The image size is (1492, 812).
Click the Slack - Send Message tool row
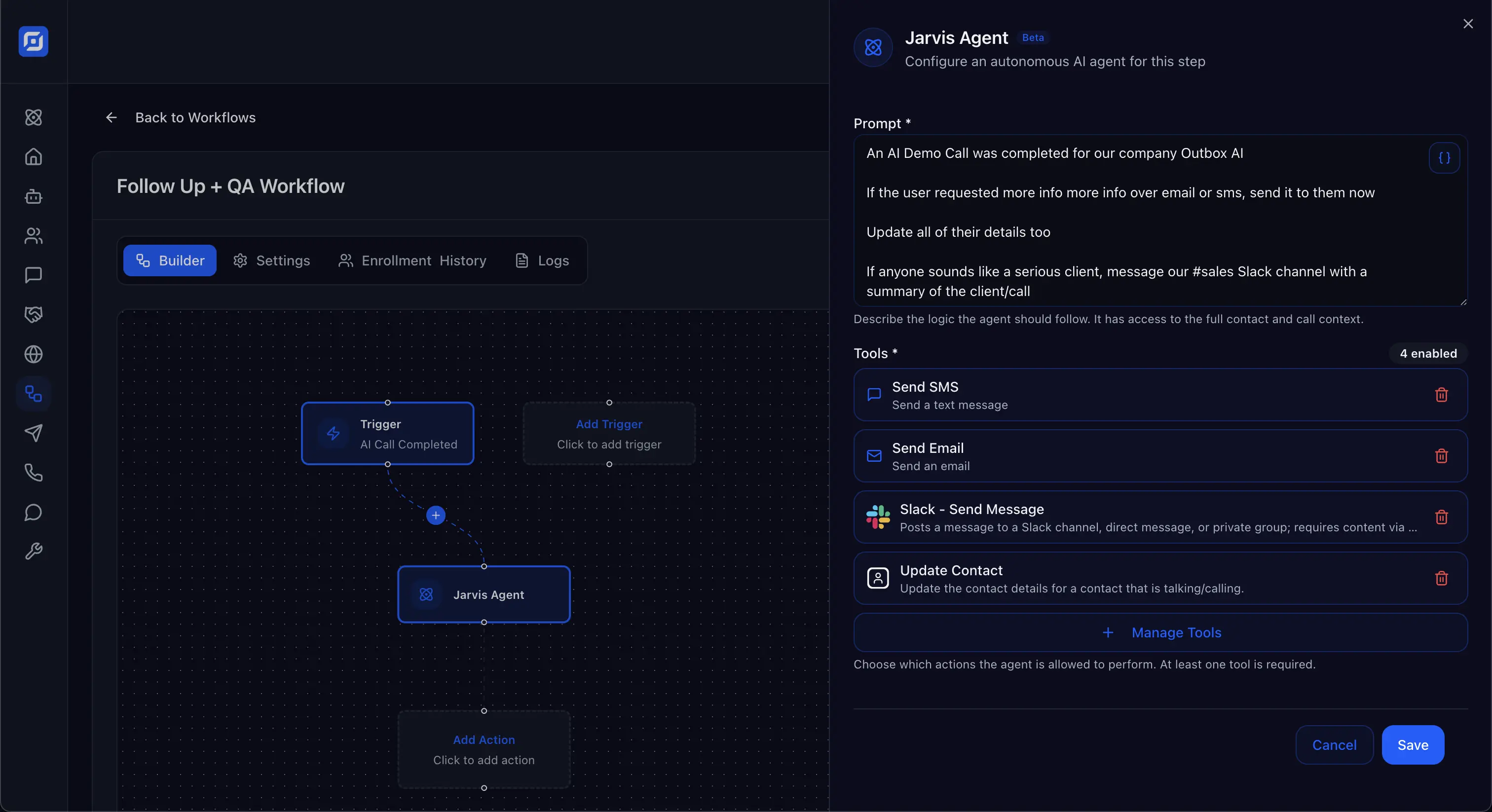(1160, 517)
